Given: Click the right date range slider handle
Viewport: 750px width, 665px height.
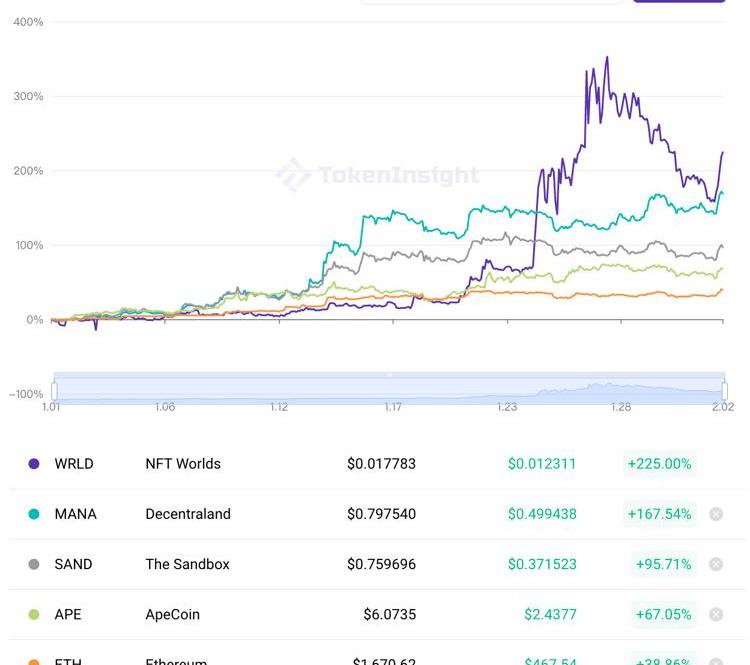Looking at the screenshot, I should click(724, 391).
